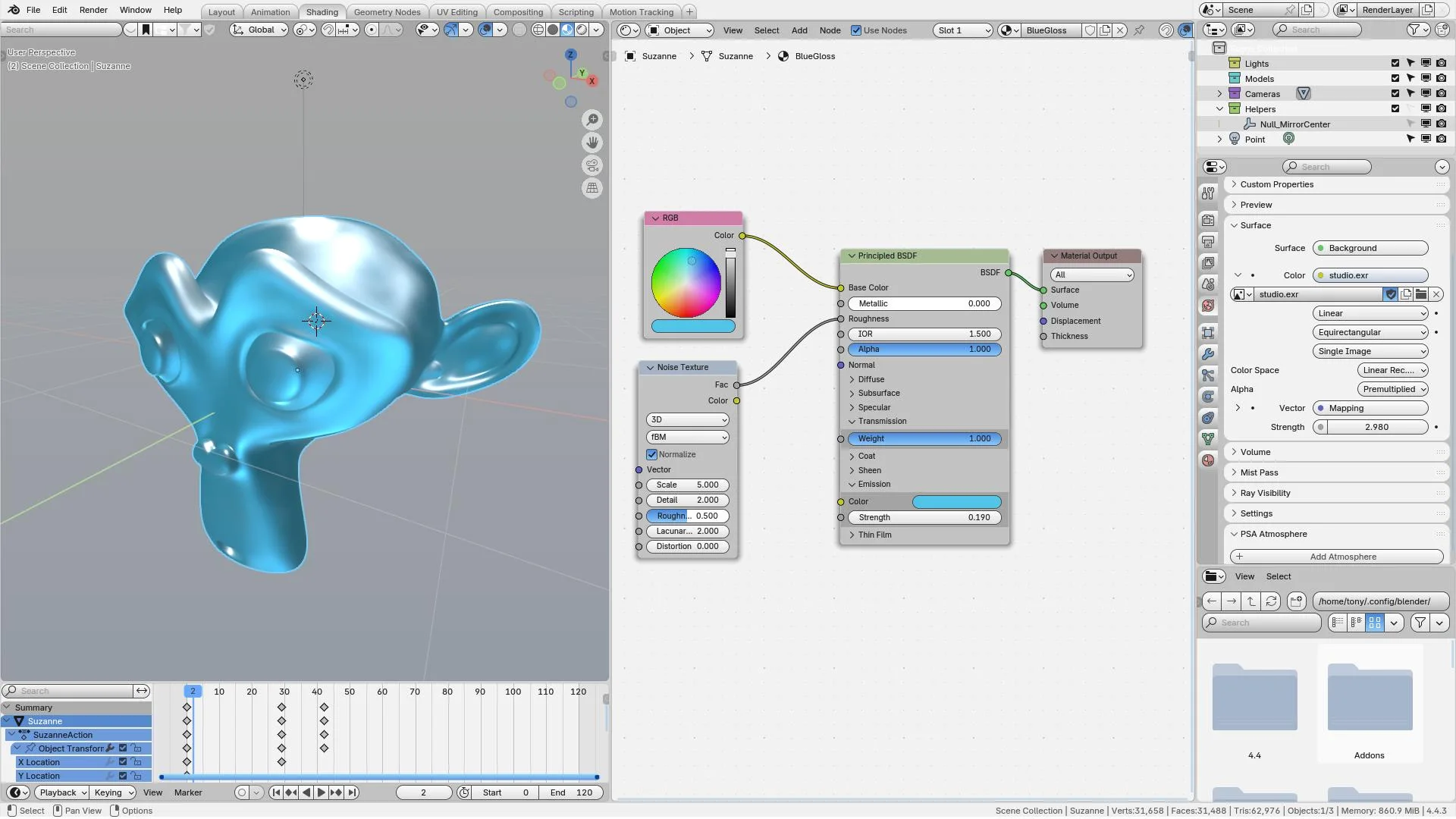The image size is (1456, 819).
Task: Open the Global transform orientation dropdown
Action: (259, 30)
